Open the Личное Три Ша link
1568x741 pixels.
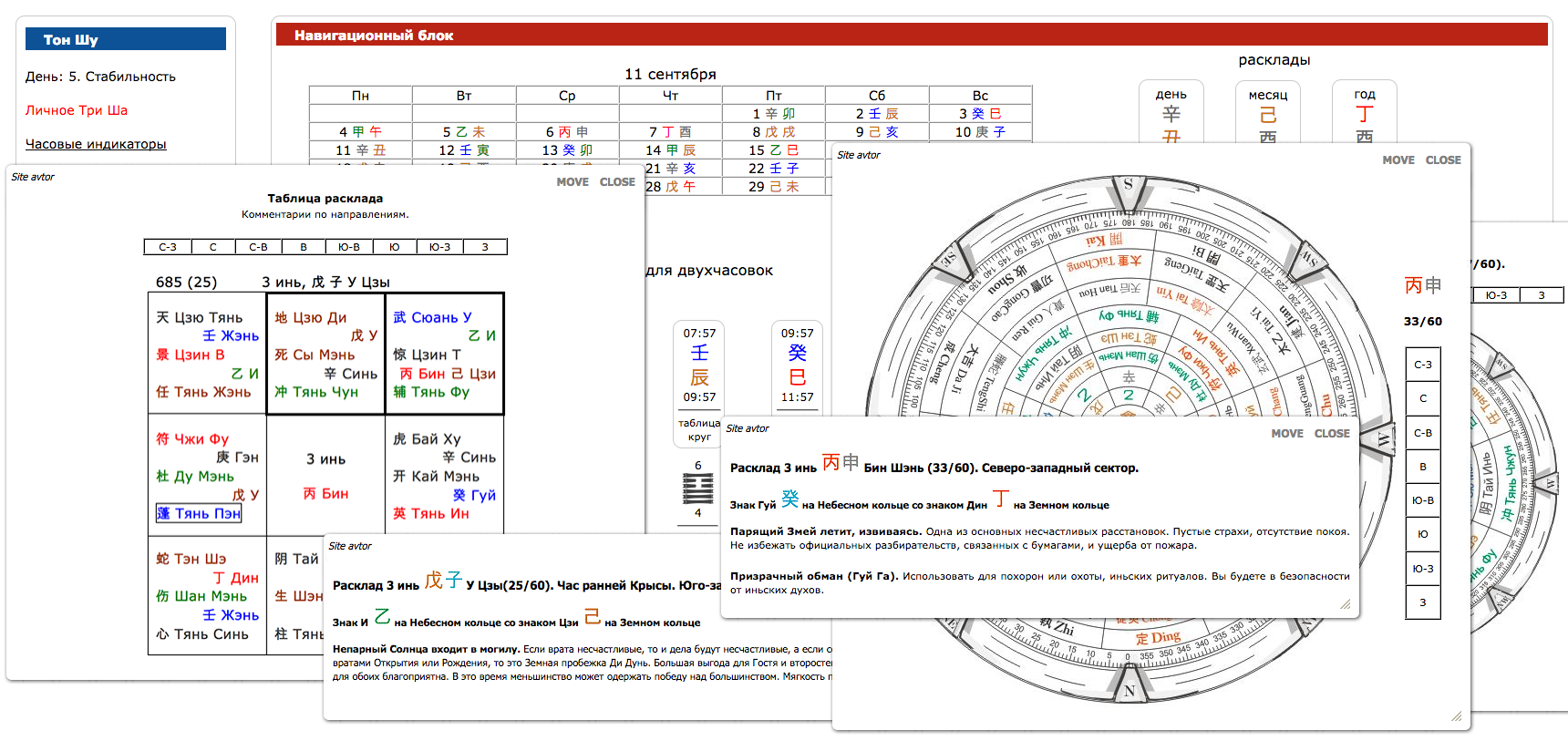point(77,110)
